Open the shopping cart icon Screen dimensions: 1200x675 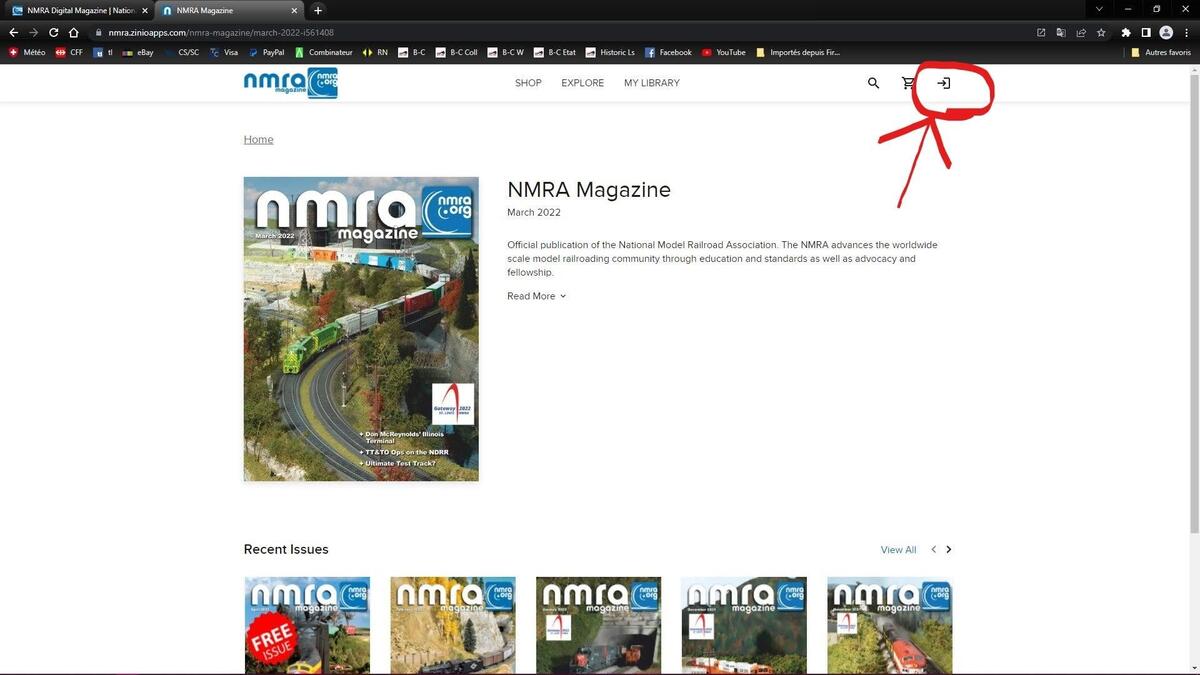tap(908, 83)
